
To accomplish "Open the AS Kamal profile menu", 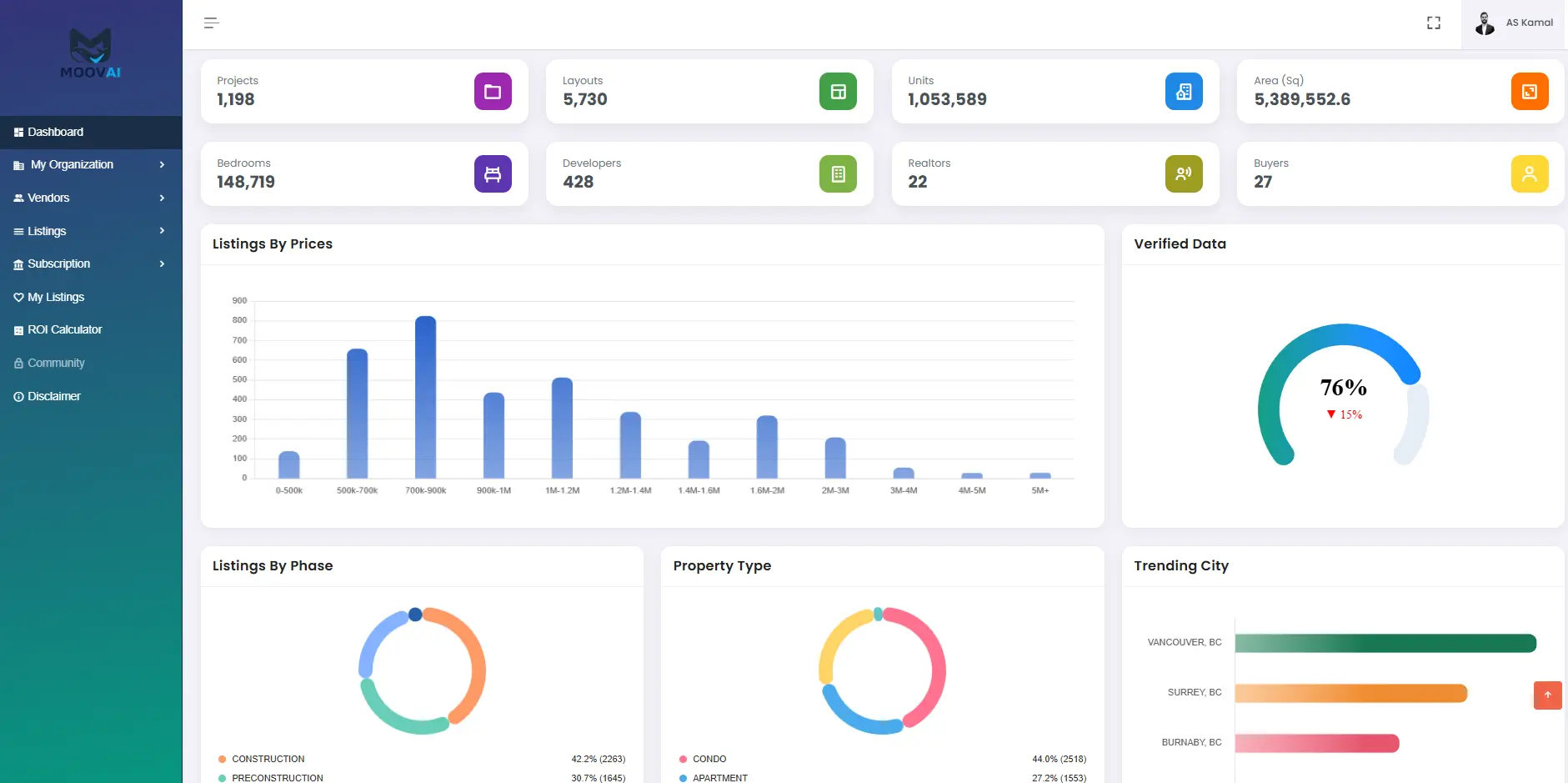I will [x=1514, y=23].
